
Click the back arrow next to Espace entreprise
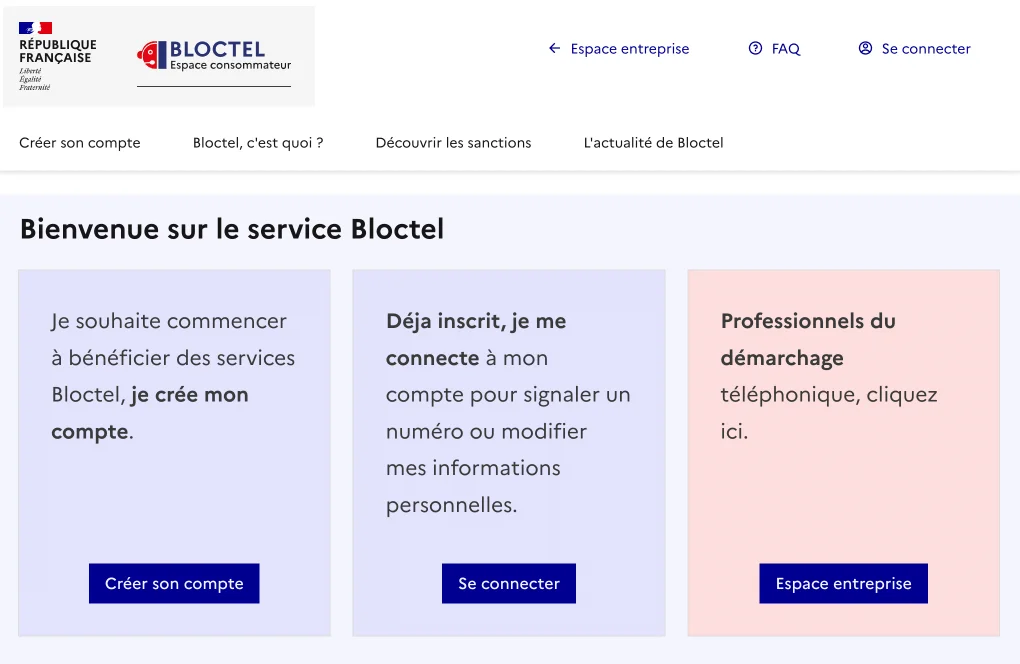(x=552, y=48)
